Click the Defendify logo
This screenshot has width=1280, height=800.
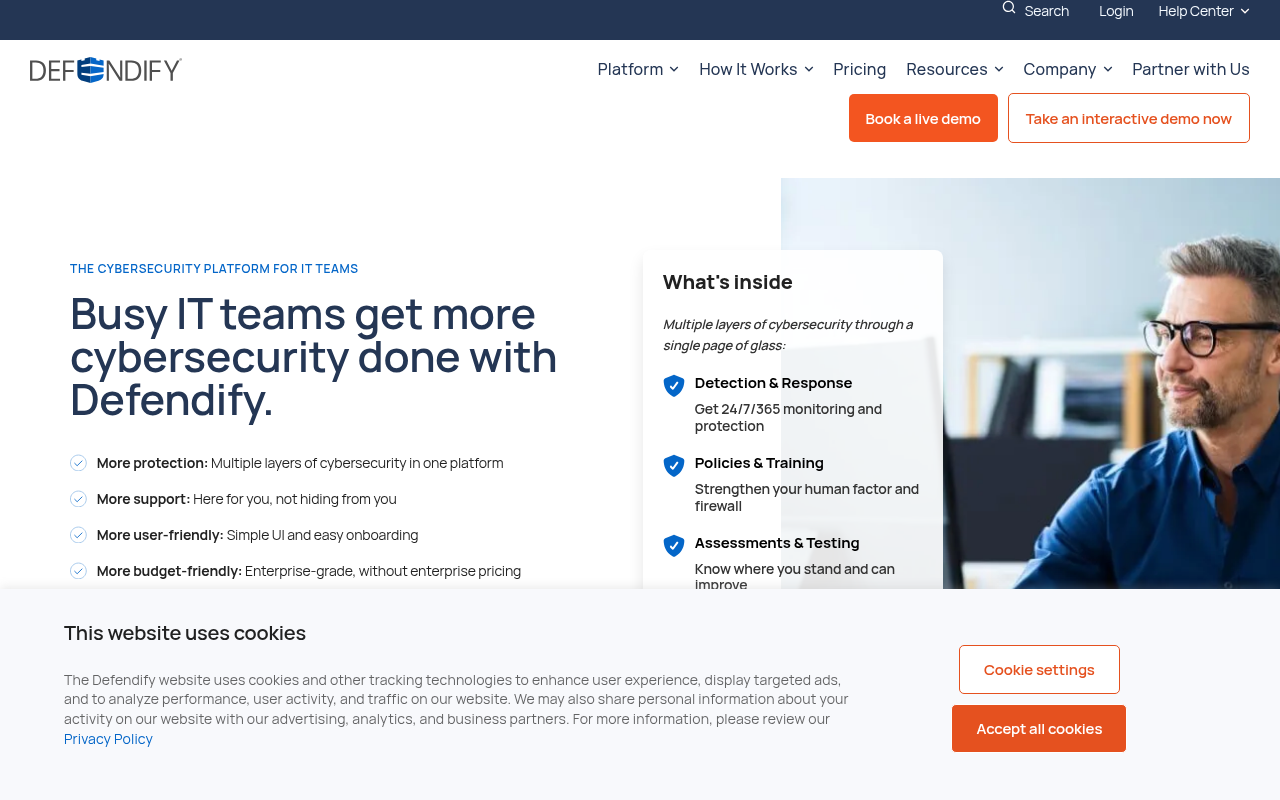106,70
